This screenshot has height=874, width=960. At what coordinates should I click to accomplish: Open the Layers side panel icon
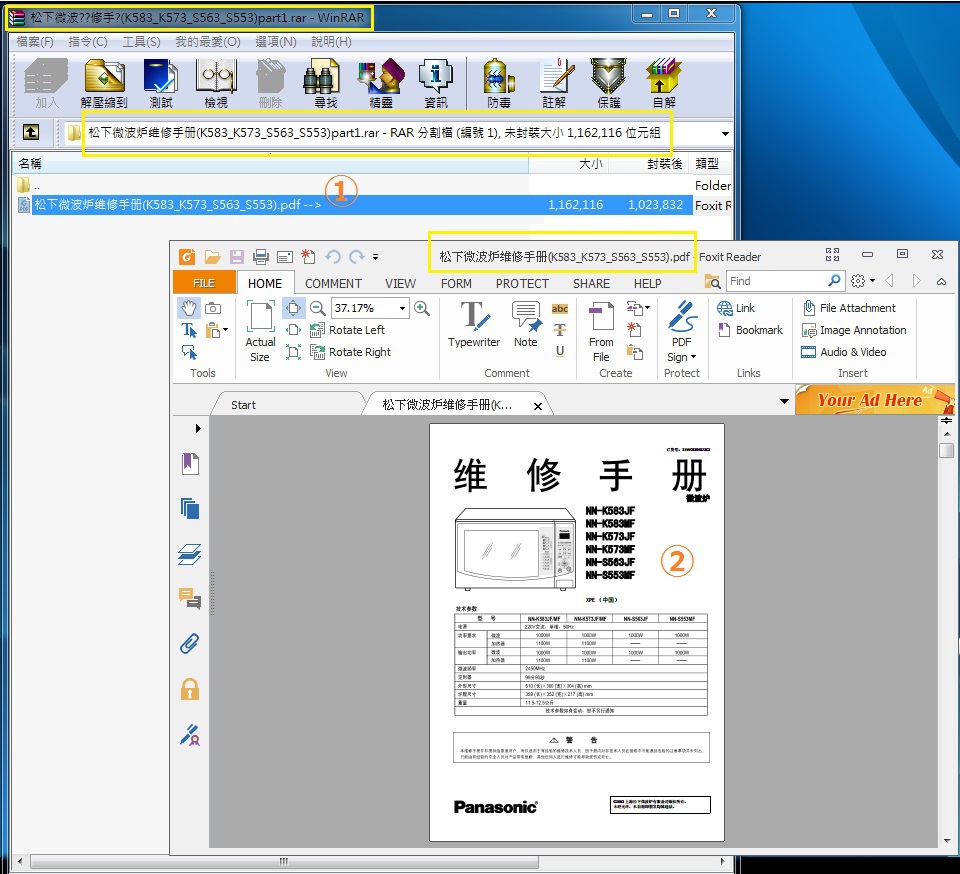[x=190, y=554]
